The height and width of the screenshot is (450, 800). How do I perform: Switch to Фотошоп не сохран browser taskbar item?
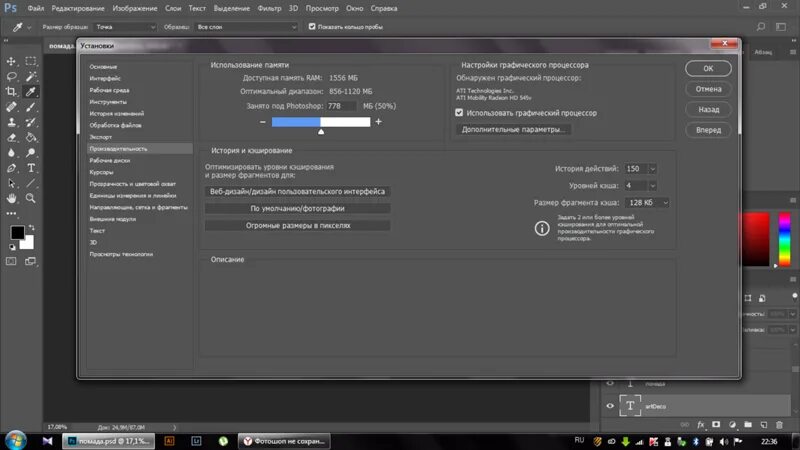pos(284,441)
